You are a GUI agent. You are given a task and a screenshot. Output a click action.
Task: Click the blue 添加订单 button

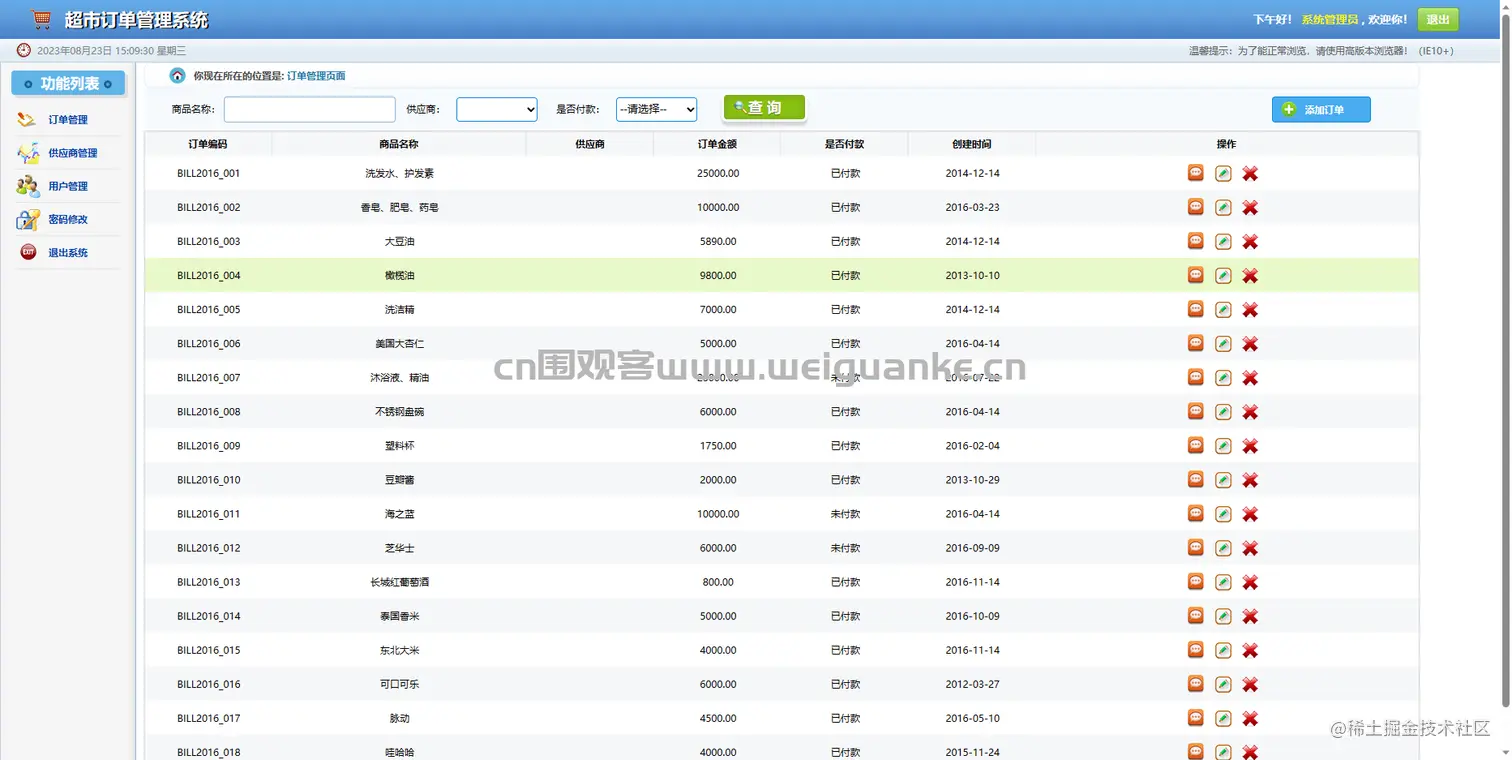tap(1321, 110)
